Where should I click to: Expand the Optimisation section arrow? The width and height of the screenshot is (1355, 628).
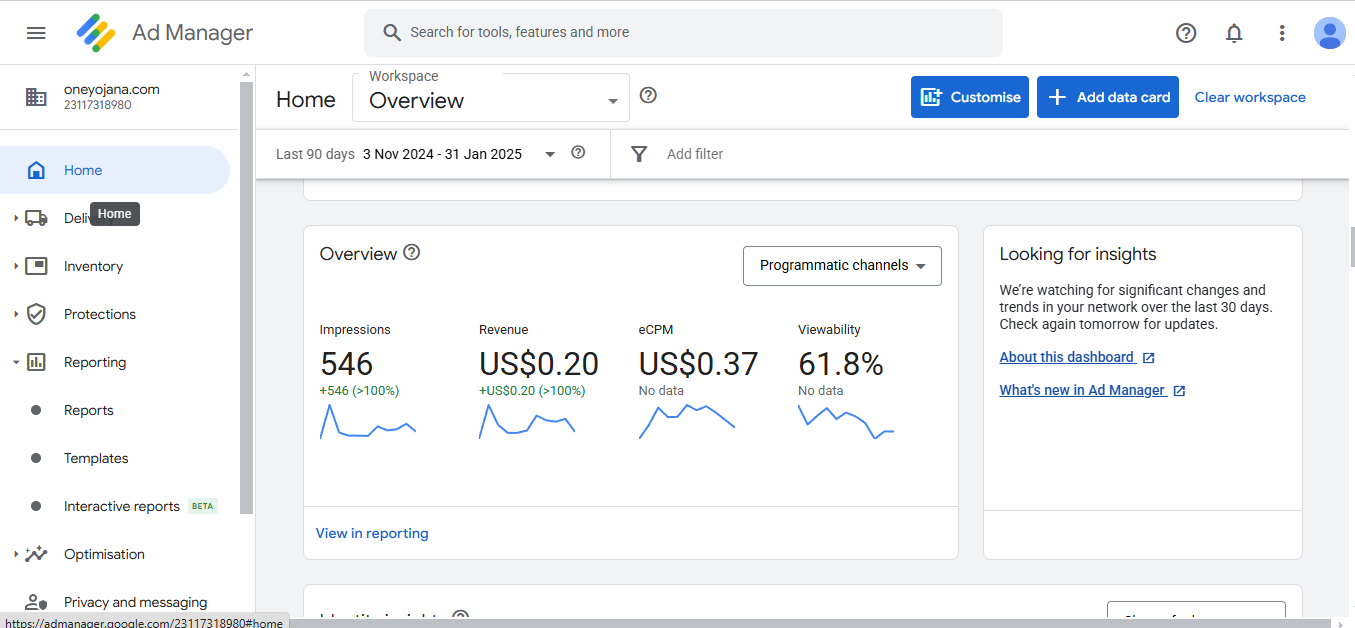(x=16, y=554)
